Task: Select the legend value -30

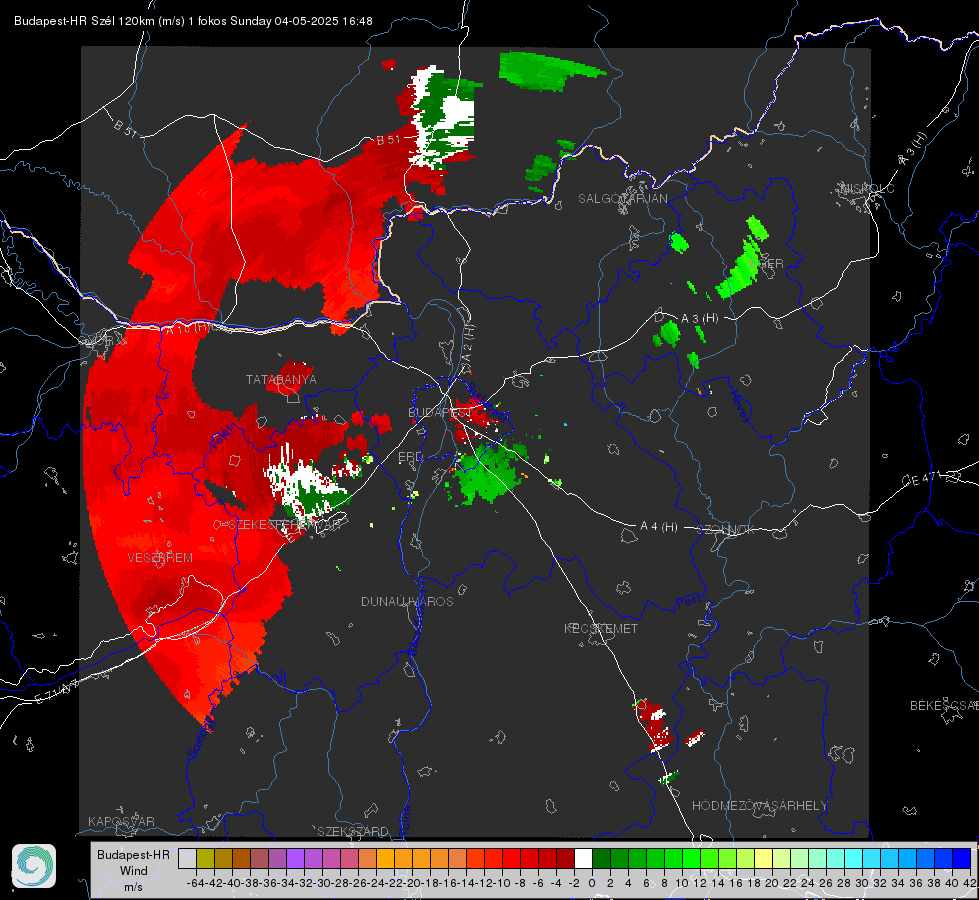Action: [x=322, y=883]
